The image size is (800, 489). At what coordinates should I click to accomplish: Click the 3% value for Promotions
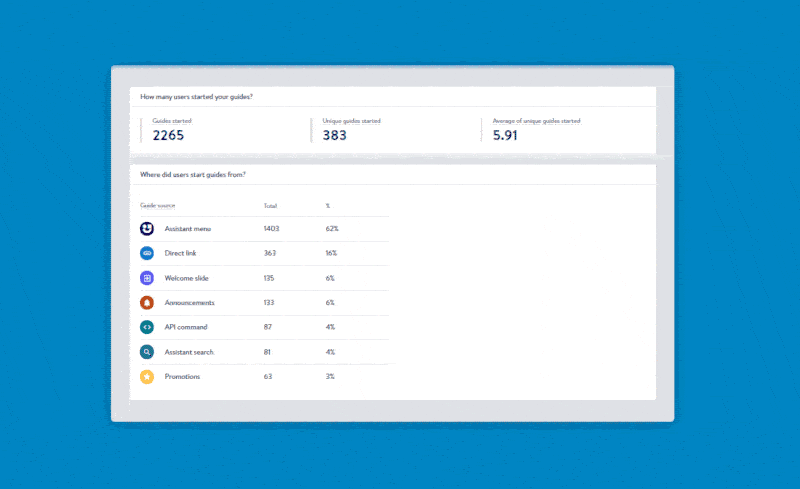[330, 377]
